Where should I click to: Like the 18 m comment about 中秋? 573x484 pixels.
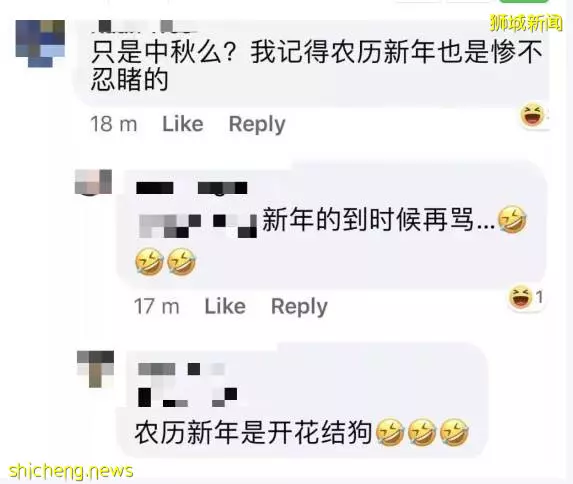click(x=183, y=124)
